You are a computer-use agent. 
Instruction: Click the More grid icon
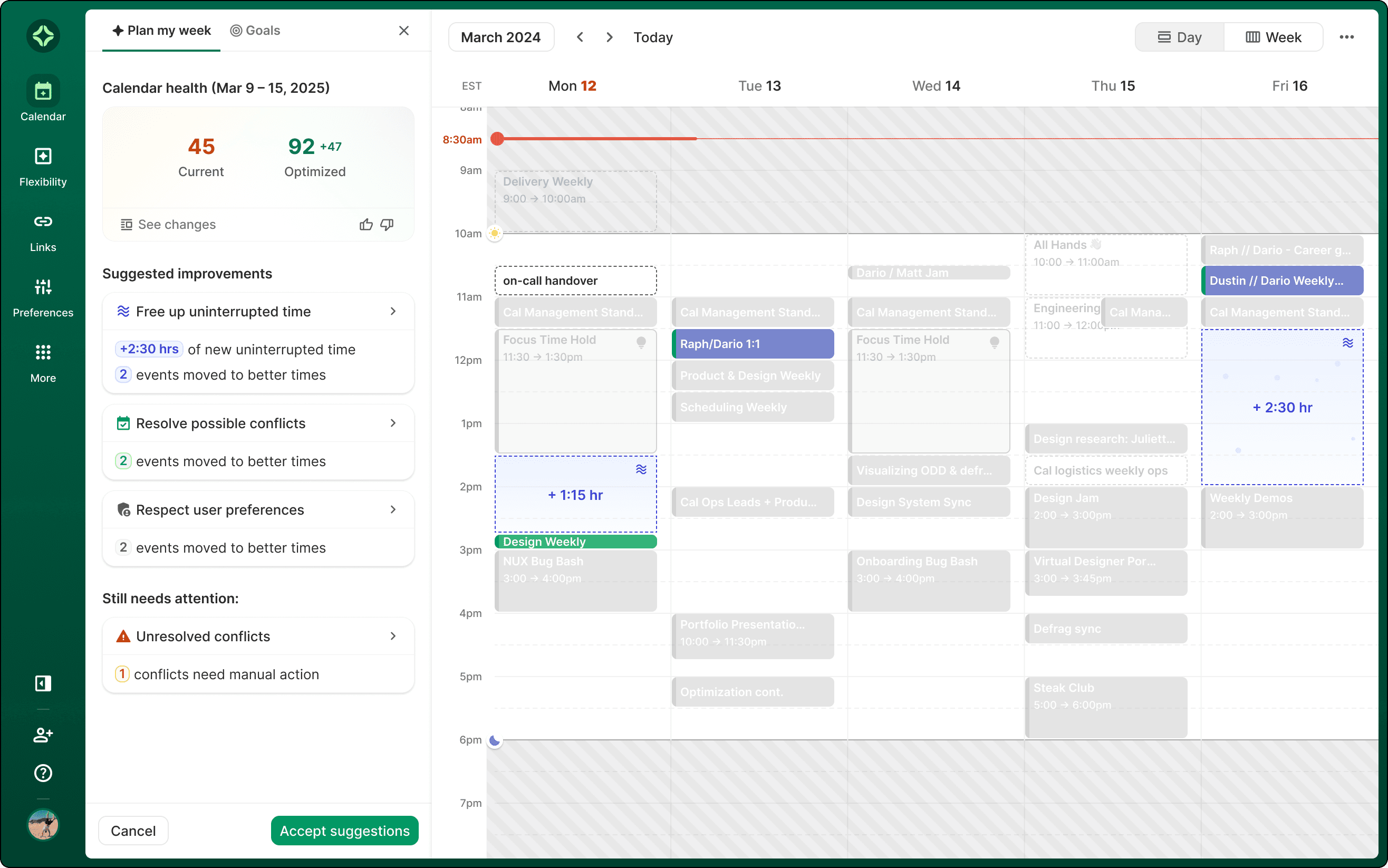pos(43,352)
